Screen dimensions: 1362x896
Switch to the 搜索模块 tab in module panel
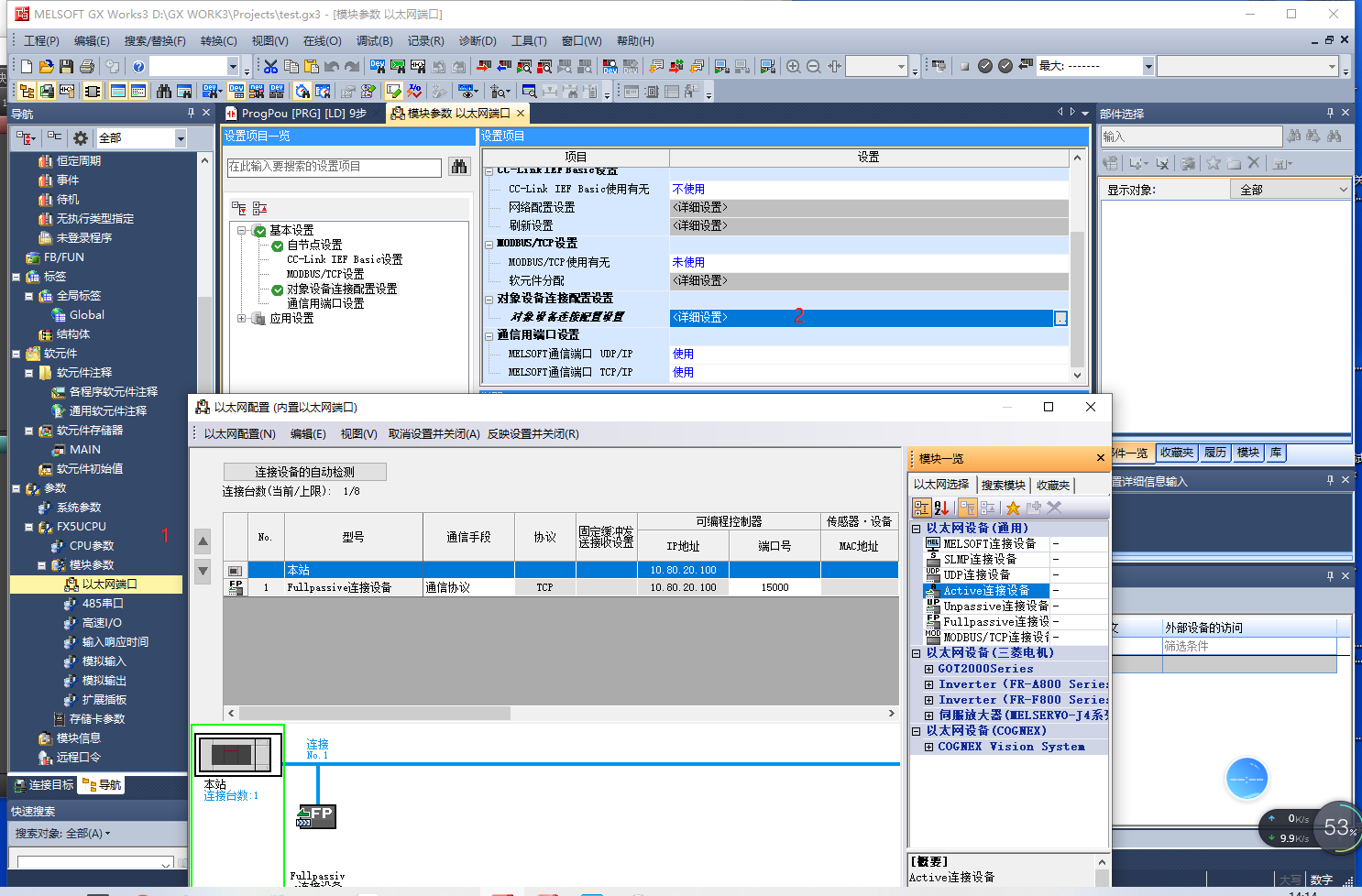1002,484
